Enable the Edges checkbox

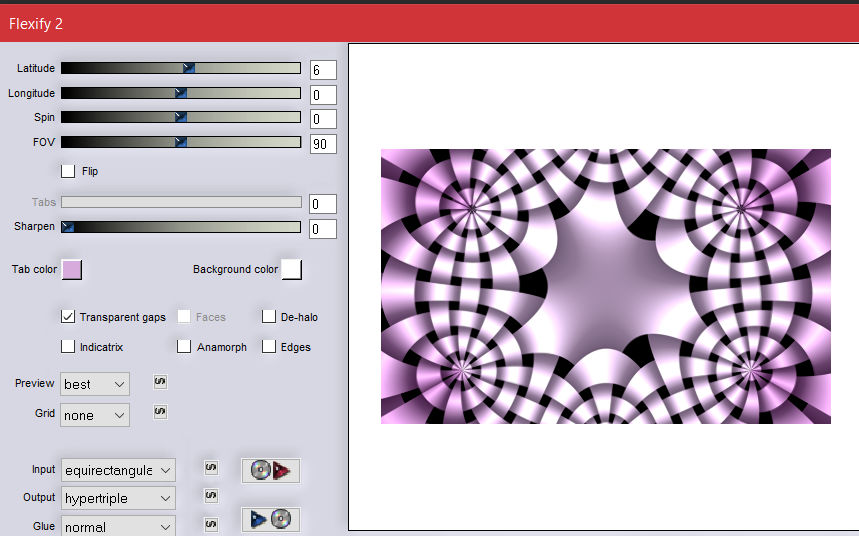click(268, 346)
